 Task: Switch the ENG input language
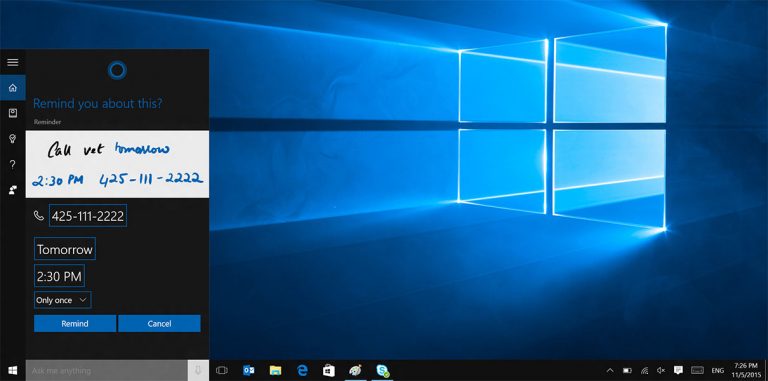pos(717,371)
